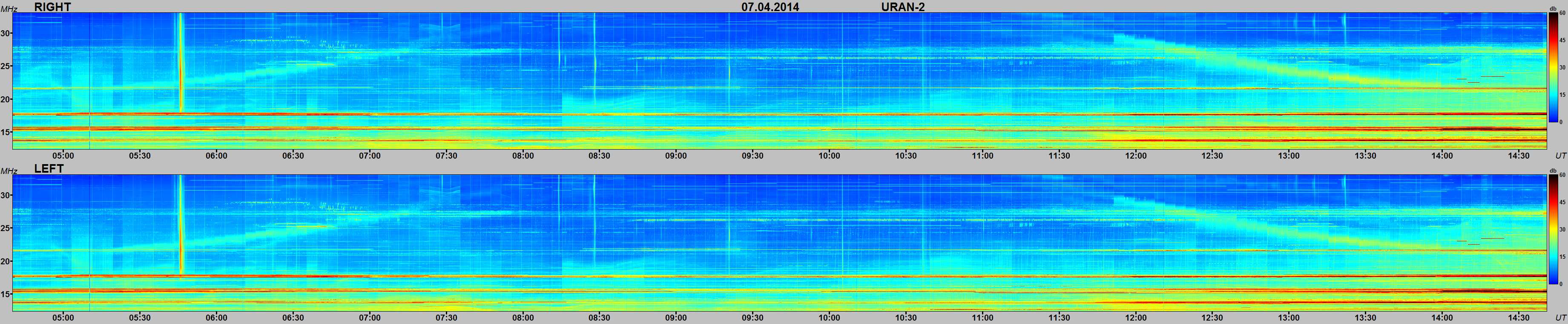Viewport: 1568px width, 324px height.
Task: Select the date label 07.04.2014
Action: coord(770,7)
